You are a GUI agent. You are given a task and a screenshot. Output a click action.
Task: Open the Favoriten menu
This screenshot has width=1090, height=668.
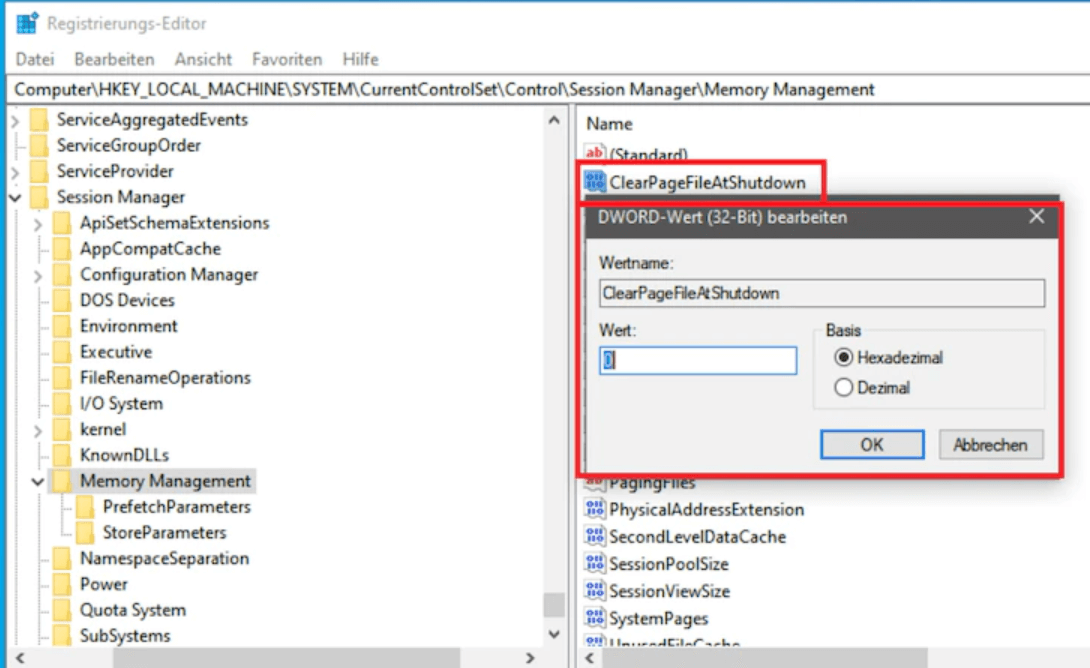tap(287, 59)
